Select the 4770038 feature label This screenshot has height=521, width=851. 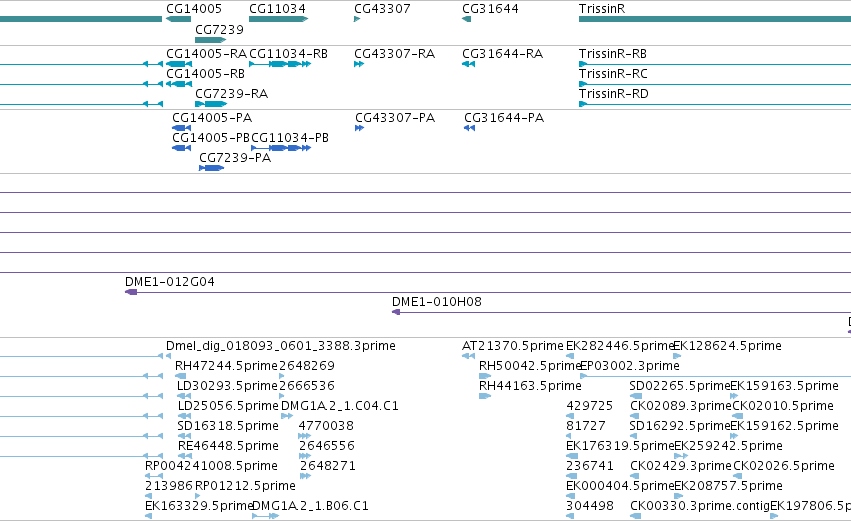click(326, 426)
